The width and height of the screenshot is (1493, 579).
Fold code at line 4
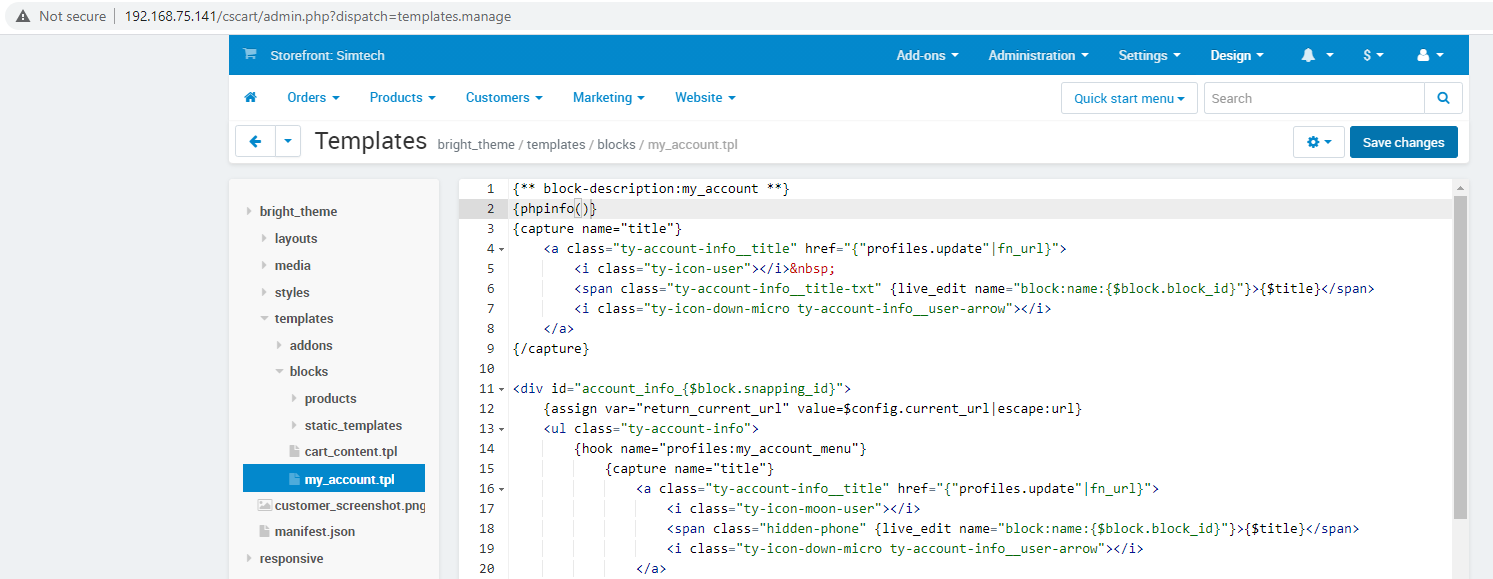501,249
